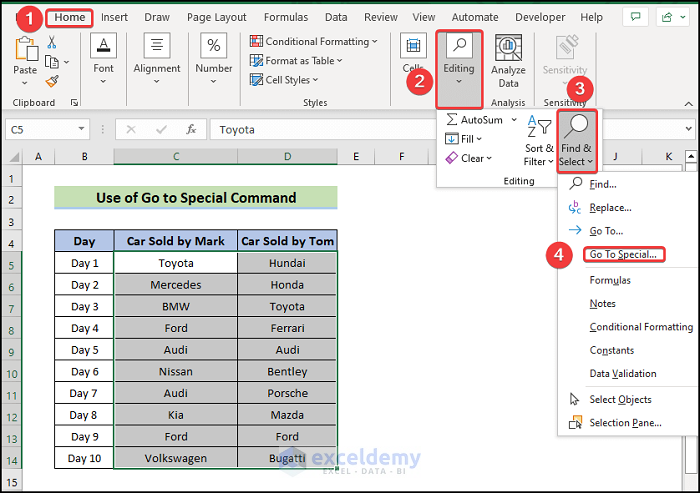The width and height of the screenshot is (700, 493).
Task: Open the Home tab
Action: click(70, 17)
